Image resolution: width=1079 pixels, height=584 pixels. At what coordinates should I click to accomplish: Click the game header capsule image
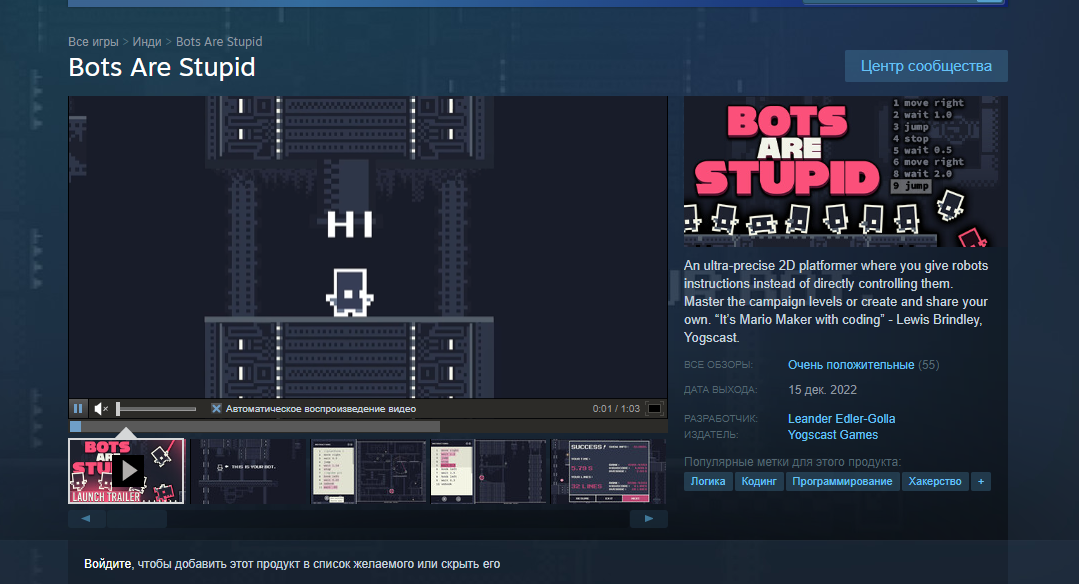[846, 171]
